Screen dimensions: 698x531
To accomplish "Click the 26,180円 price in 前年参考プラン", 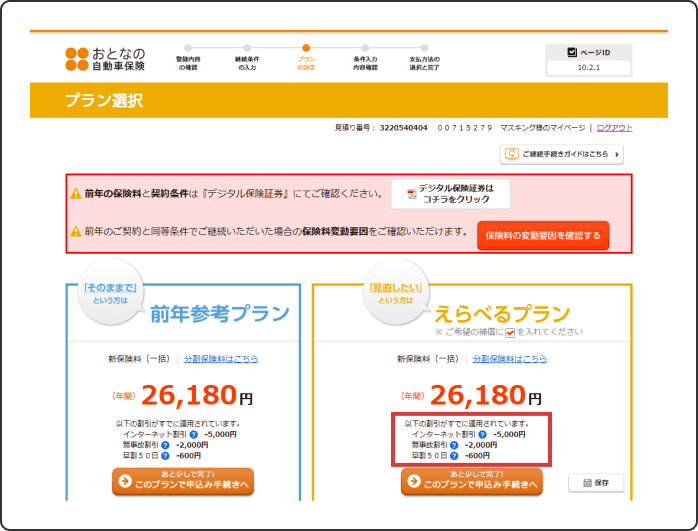I will [197, 395].
